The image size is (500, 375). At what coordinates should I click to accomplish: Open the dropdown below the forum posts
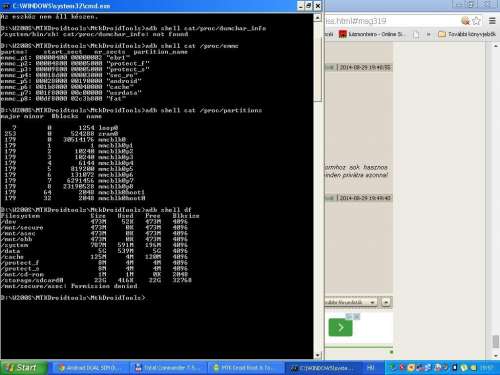(x=351, y=302)
